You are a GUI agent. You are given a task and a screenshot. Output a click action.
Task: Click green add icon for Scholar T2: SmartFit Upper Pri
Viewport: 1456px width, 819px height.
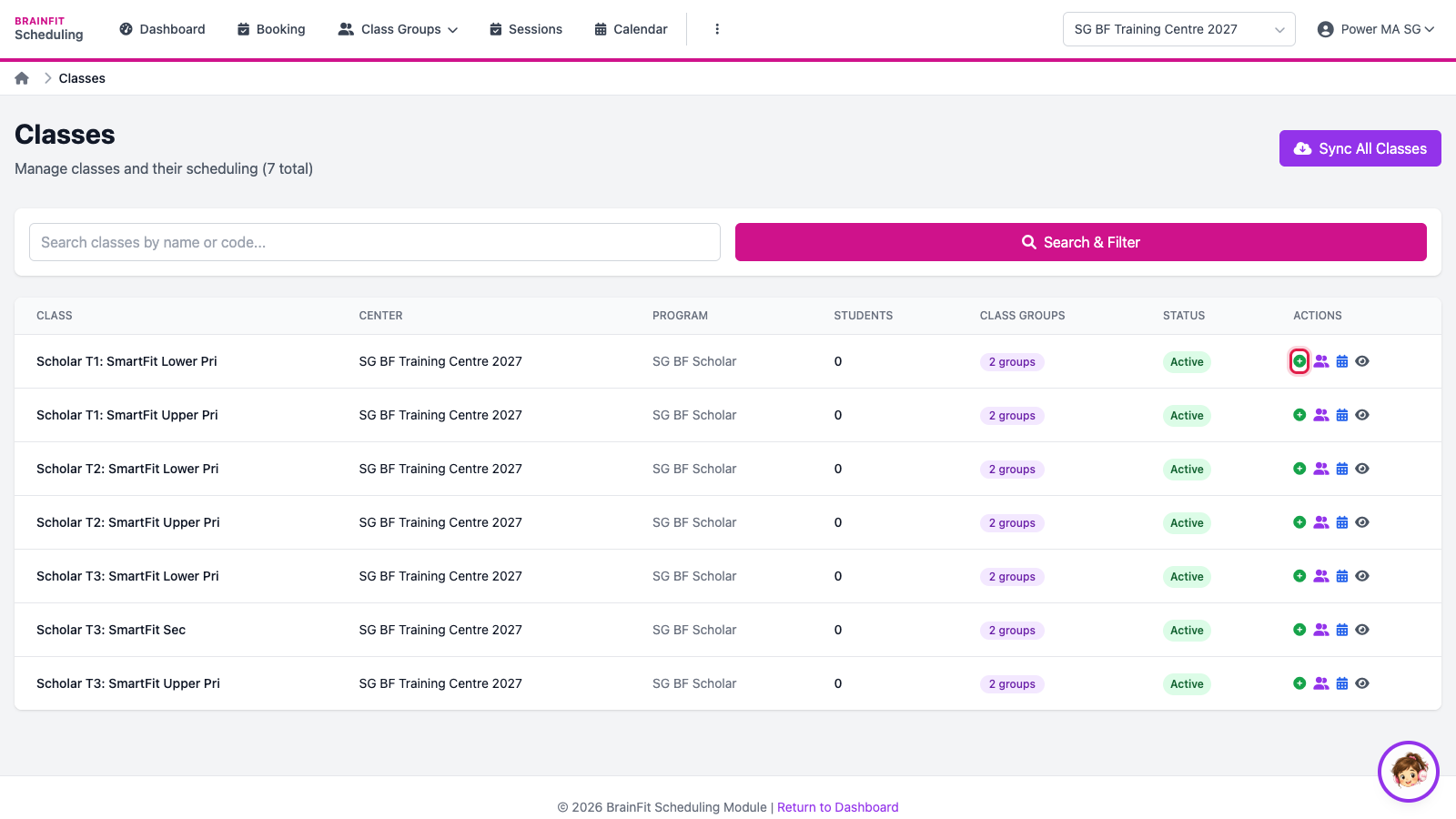(1299, 522)
